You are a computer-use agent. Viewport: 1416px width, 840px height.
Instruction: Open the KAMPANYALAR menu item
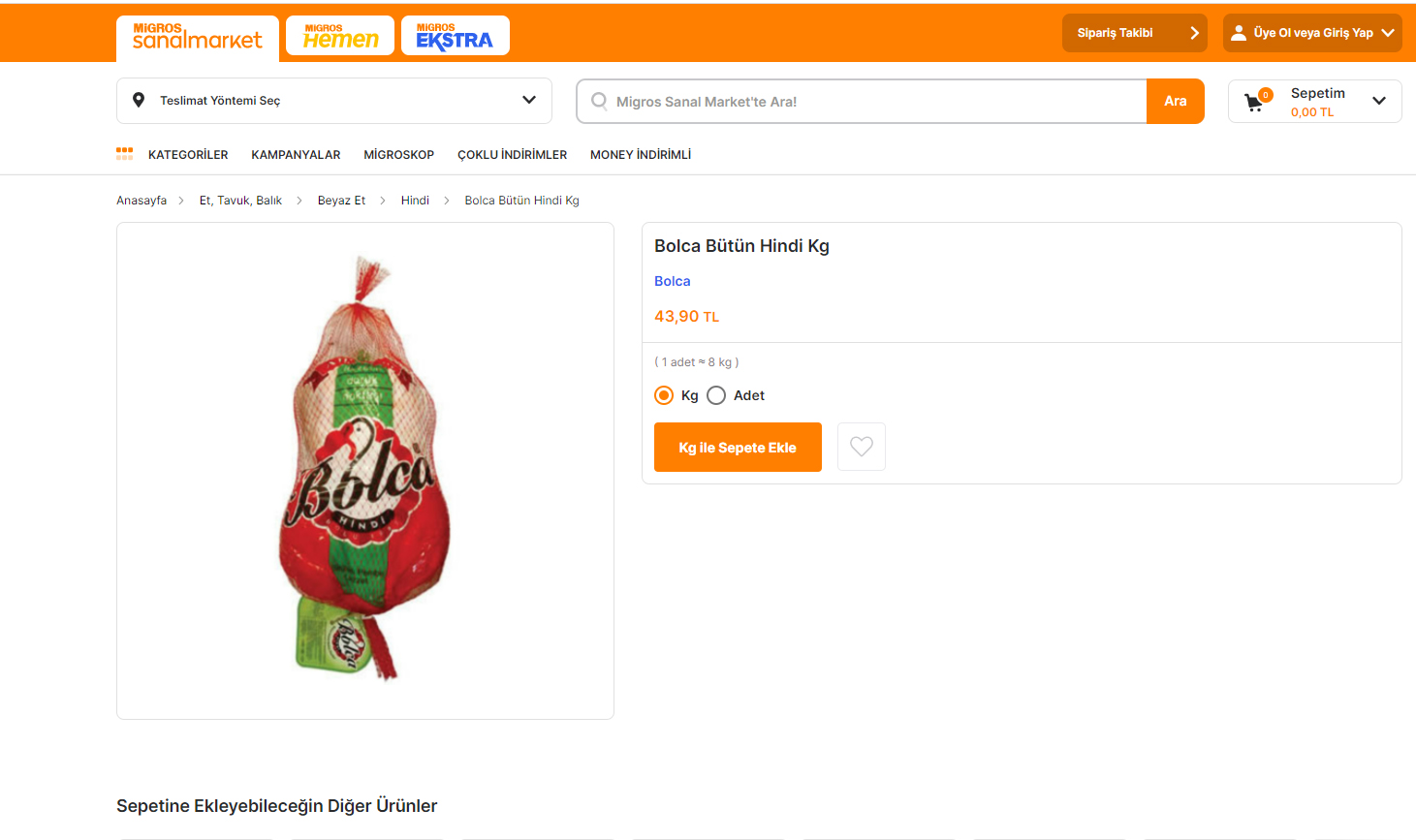296,155
